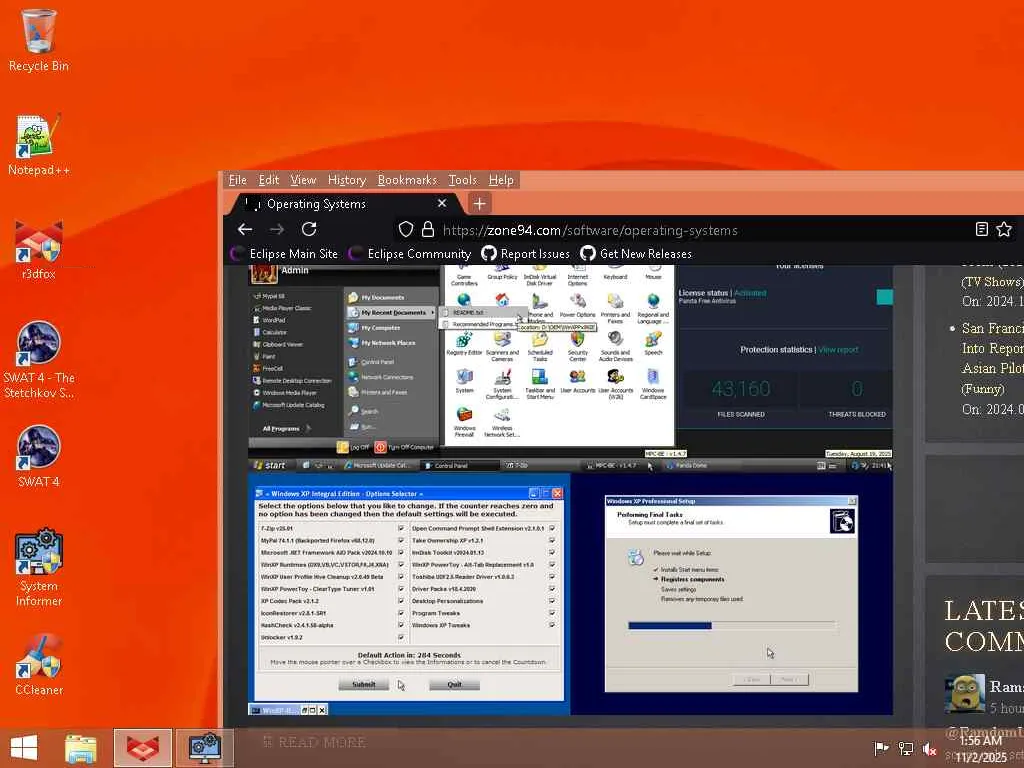Open the Bookmarks menu

[x=407, y=180]
